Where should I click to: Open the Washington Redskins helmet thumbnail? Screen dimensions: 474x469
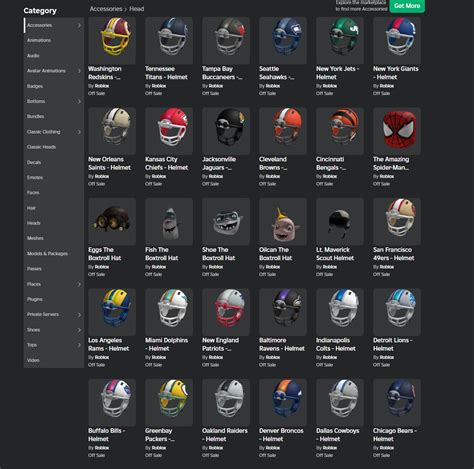pyautogui.click(x=112, y=41)
